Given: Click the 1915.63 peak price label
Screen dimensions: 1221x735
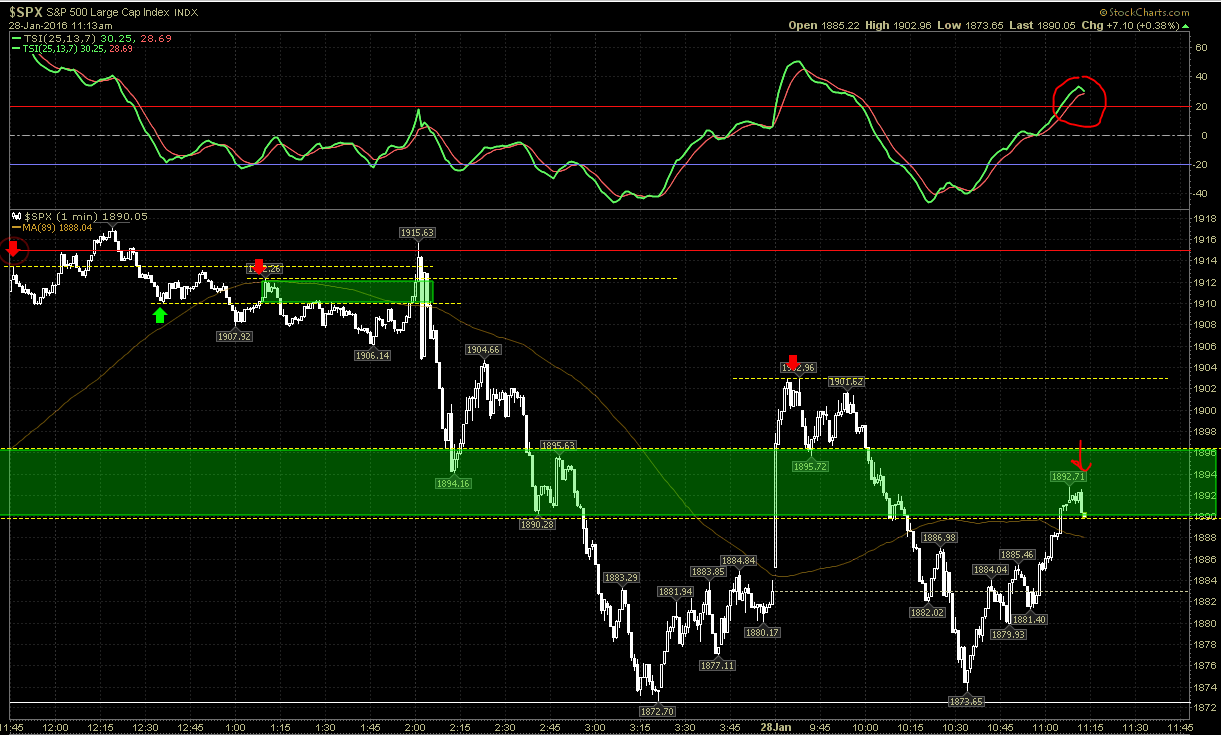Looking at the screenshot, I should [x=417, y=232].
